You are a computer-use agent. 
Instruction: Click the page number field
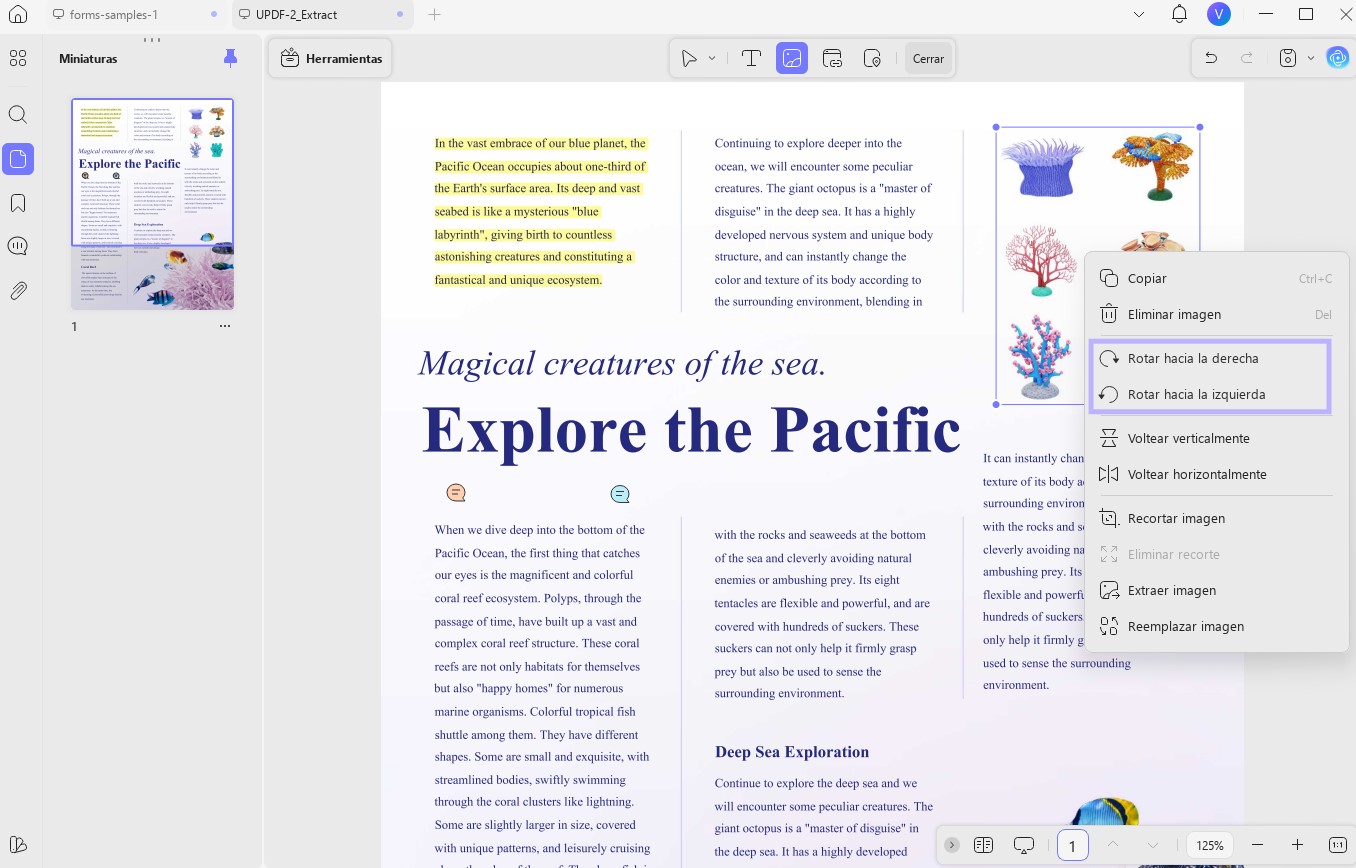pos(1072,845)
